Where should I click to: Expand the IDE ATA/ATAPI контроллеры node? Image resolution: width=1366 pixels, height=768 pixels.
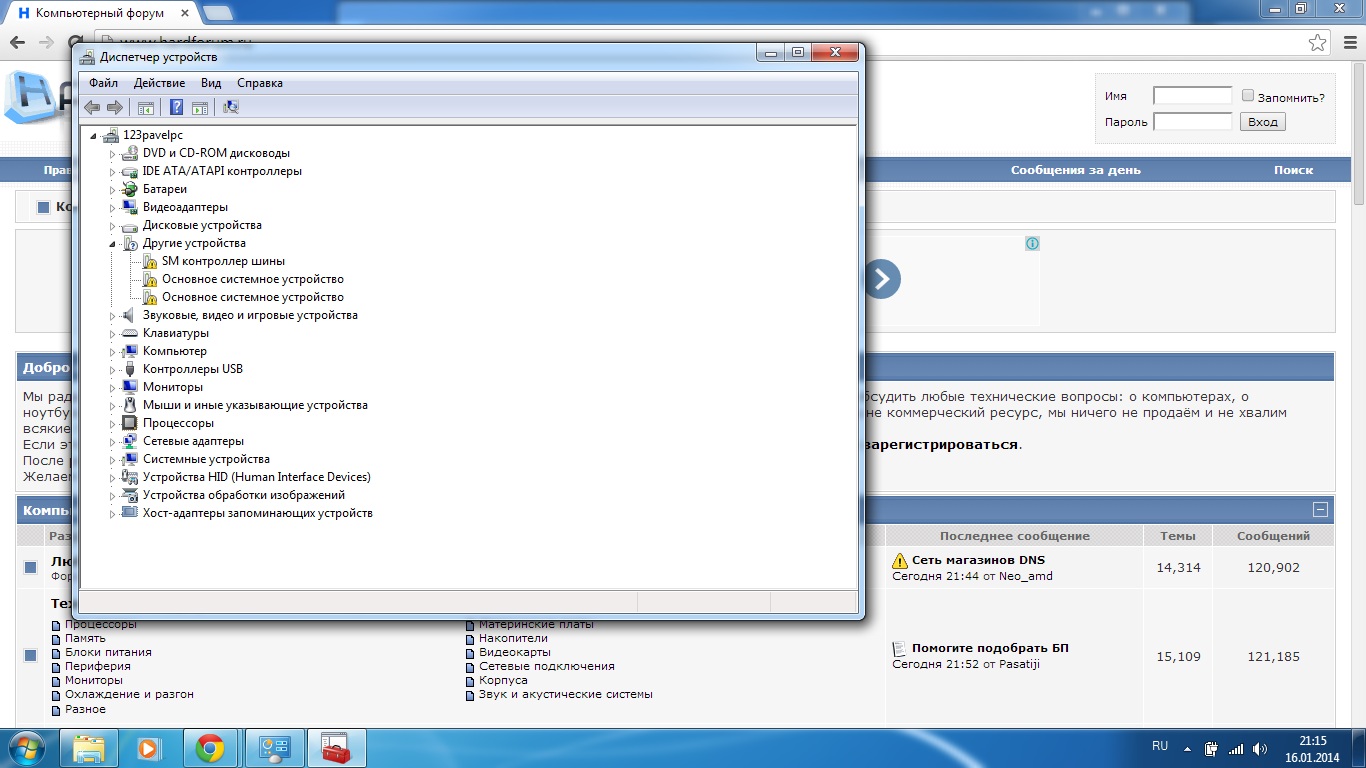click(x=113, y=171)
